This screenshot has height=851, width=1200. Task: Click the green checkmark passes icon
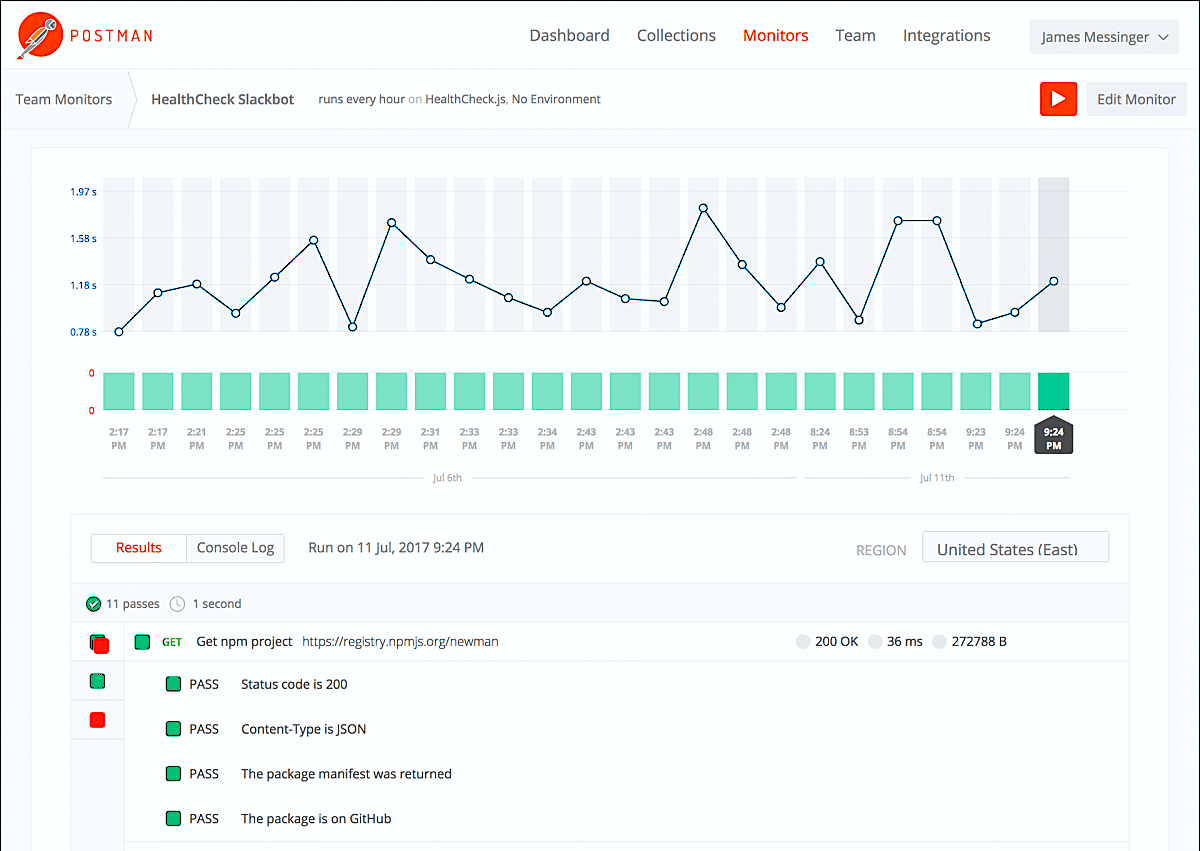[94, 604]
